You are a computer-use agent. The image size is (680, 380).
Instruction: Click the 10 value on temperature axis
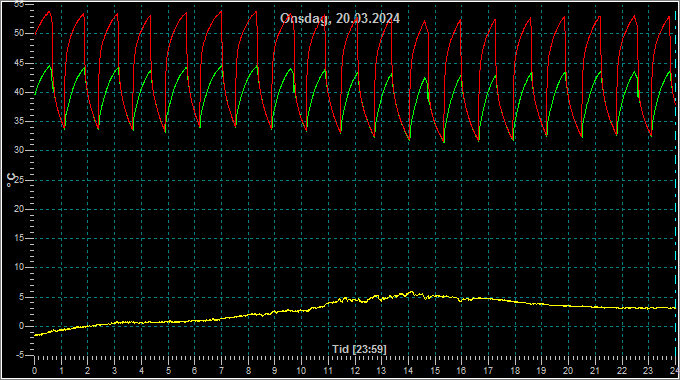click(19, 267)
